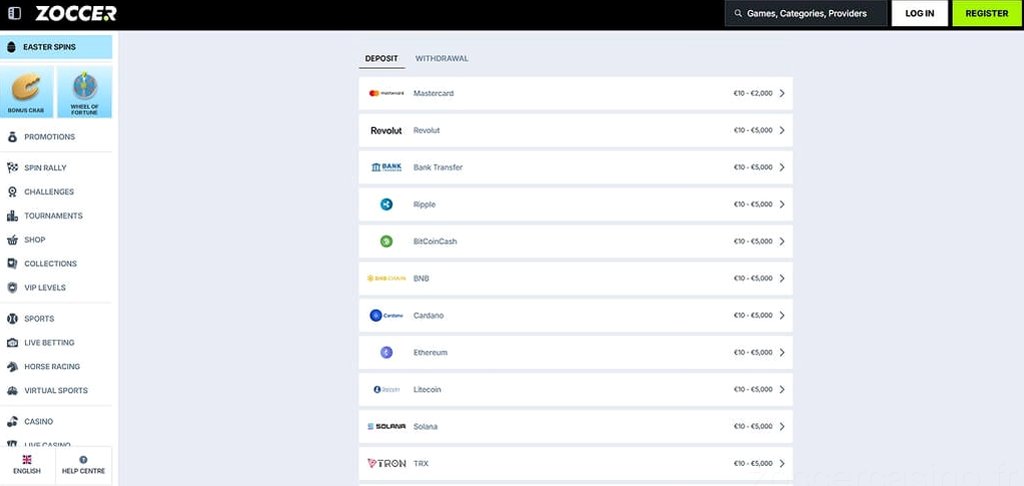Open the Easter Spins banner
Viewport: 1024px width, 486px height.
pyautogui.click(x=56, y=47)
